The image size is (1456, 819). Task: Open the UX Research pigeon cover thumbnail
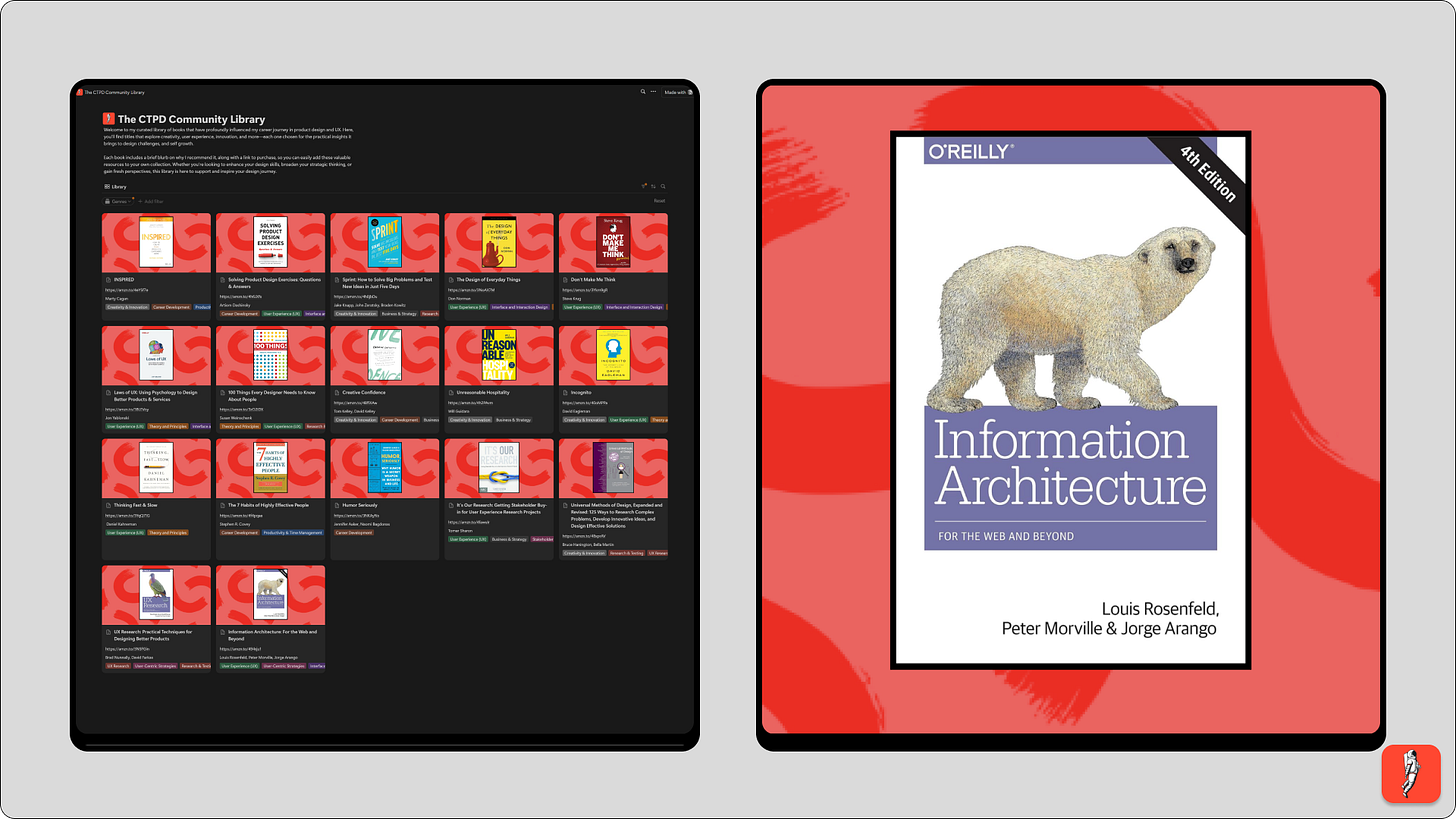tap(156, 594)
